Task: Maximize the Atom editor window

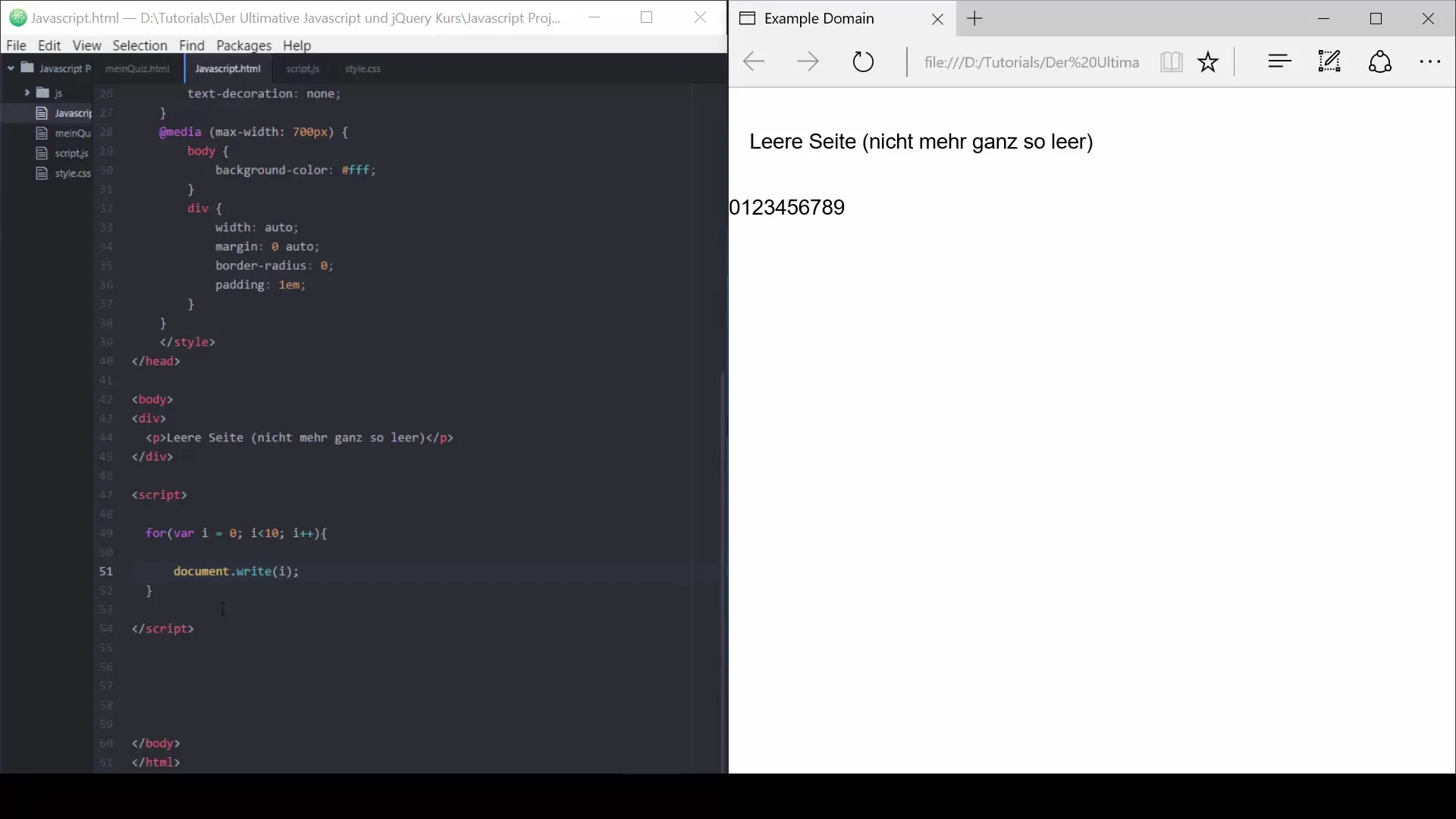Action: tap(647, 17)
